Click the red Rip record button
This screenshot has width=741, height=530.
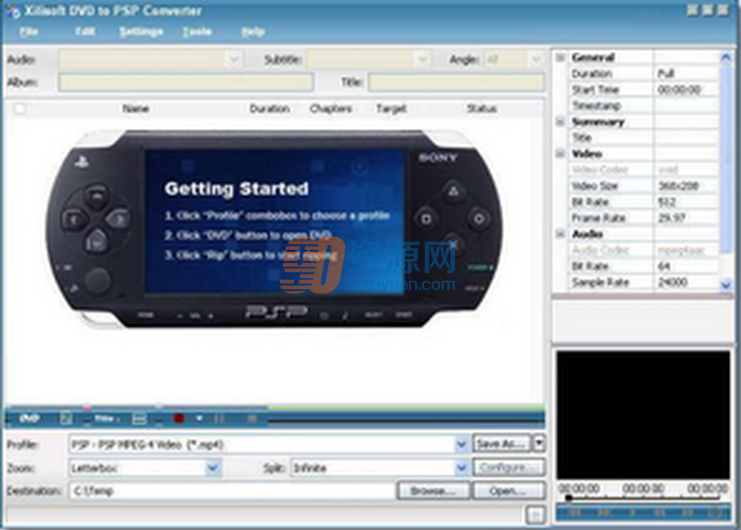point(179,419)
